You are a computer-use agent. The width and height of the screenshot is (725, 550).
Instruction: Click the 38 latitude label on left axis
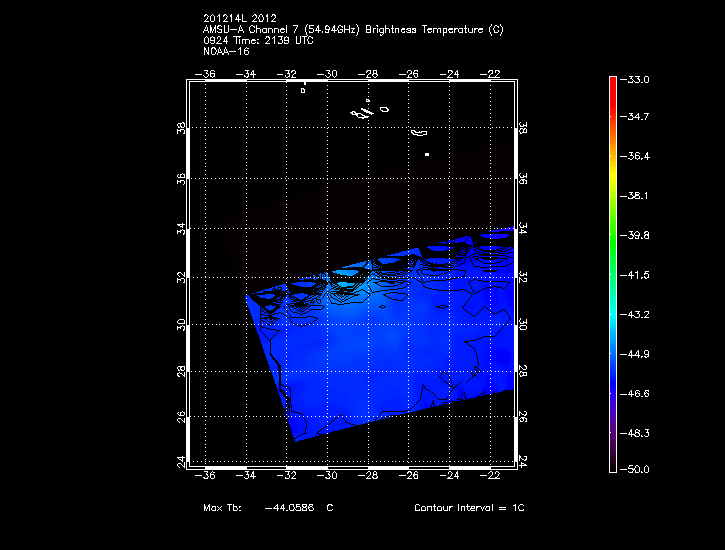181,130
